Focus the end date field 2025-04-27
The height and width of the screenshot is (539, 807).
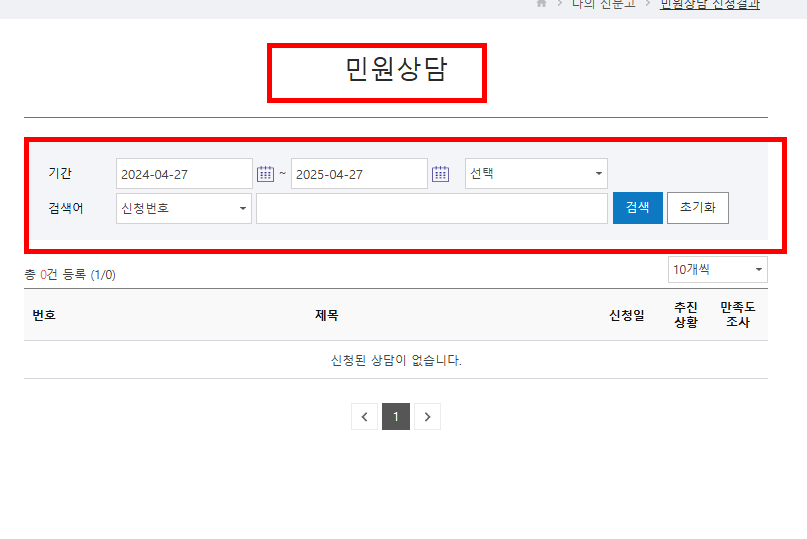point(359,174)
